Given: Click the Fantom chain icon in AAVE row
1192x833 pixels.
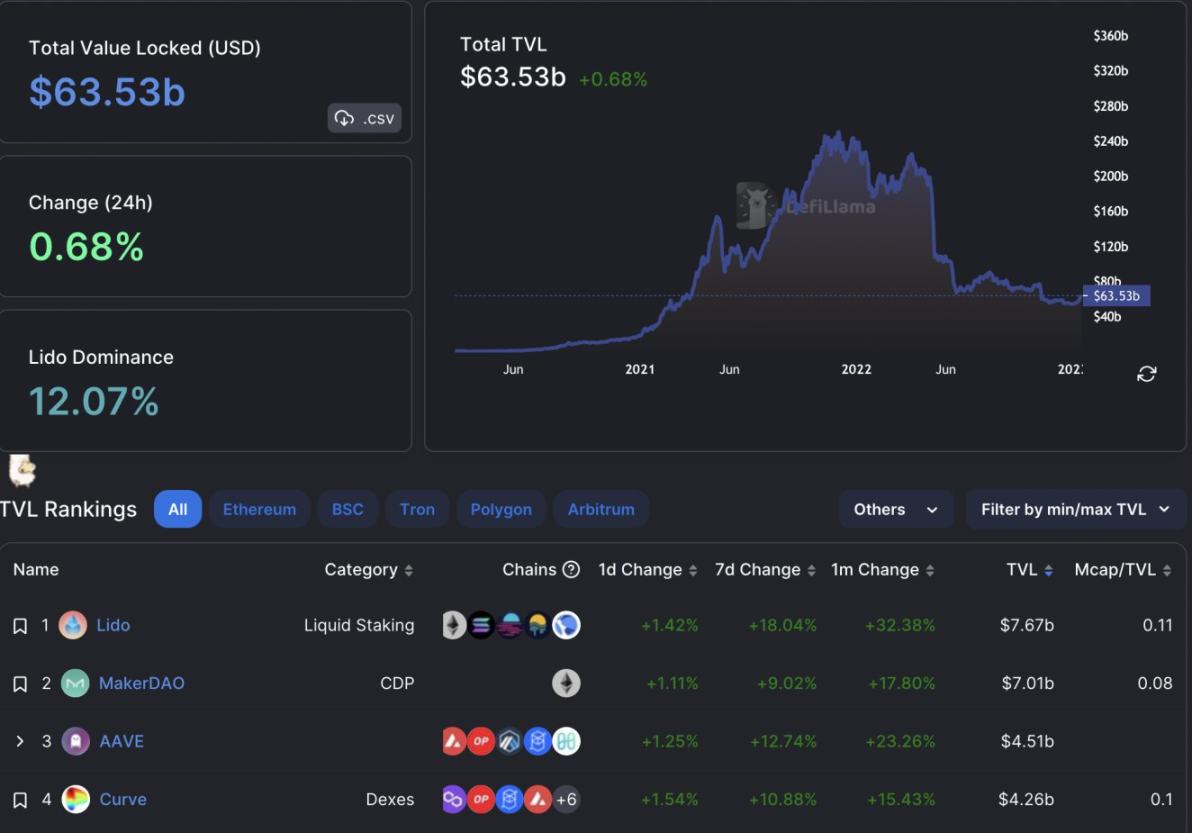Looking at the screenshot, I should tap(537, 741).
